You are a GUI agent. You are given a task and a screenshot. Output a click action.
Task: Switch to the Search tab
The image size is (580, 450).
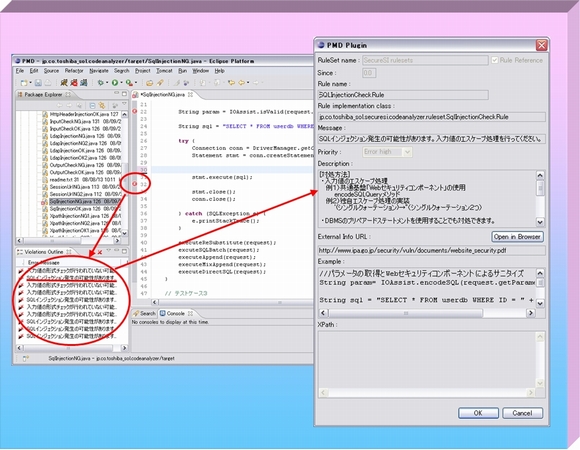tap(144, 314)
